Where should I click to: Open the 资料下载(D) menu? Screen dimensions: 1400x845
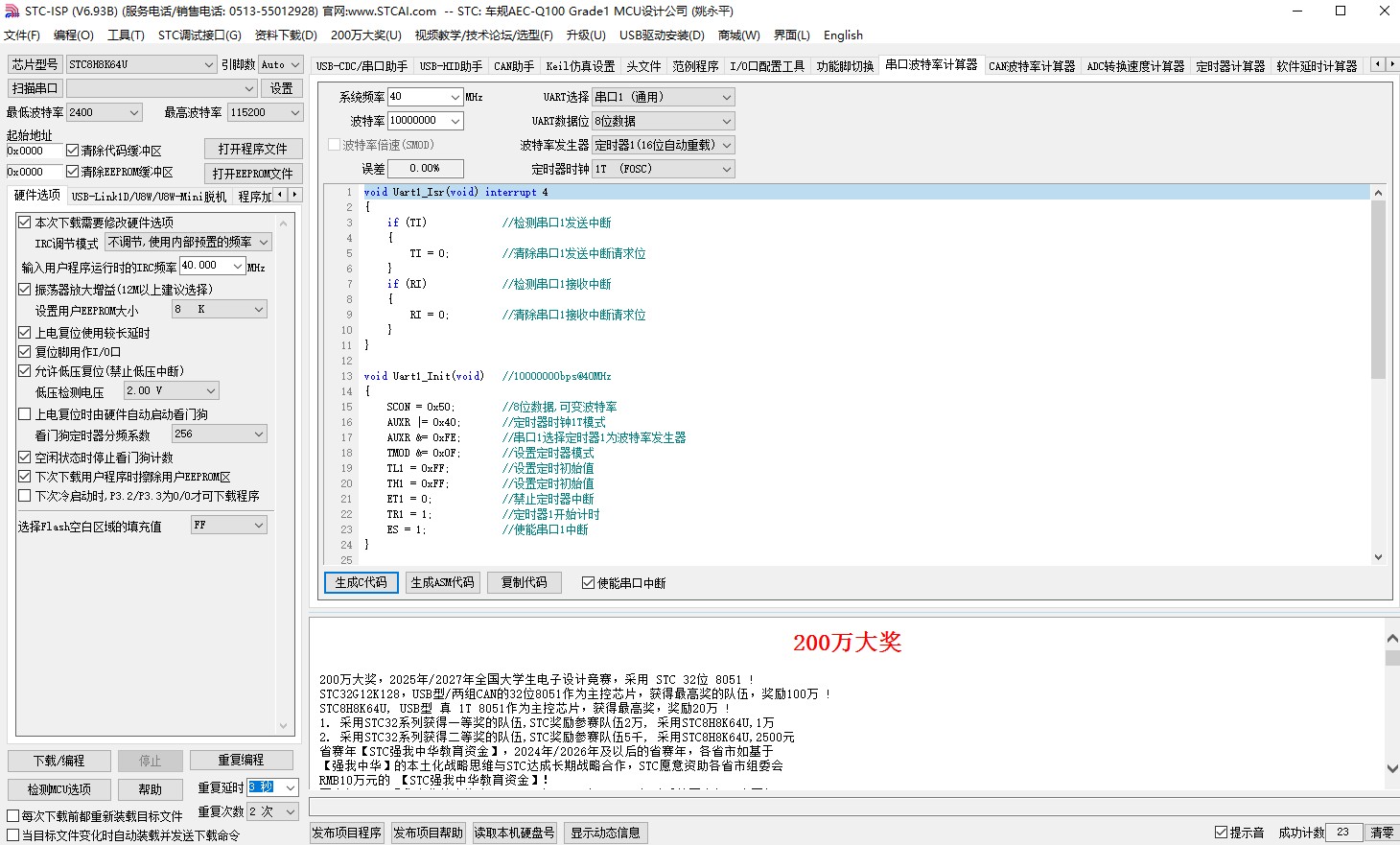pos(286,35)
